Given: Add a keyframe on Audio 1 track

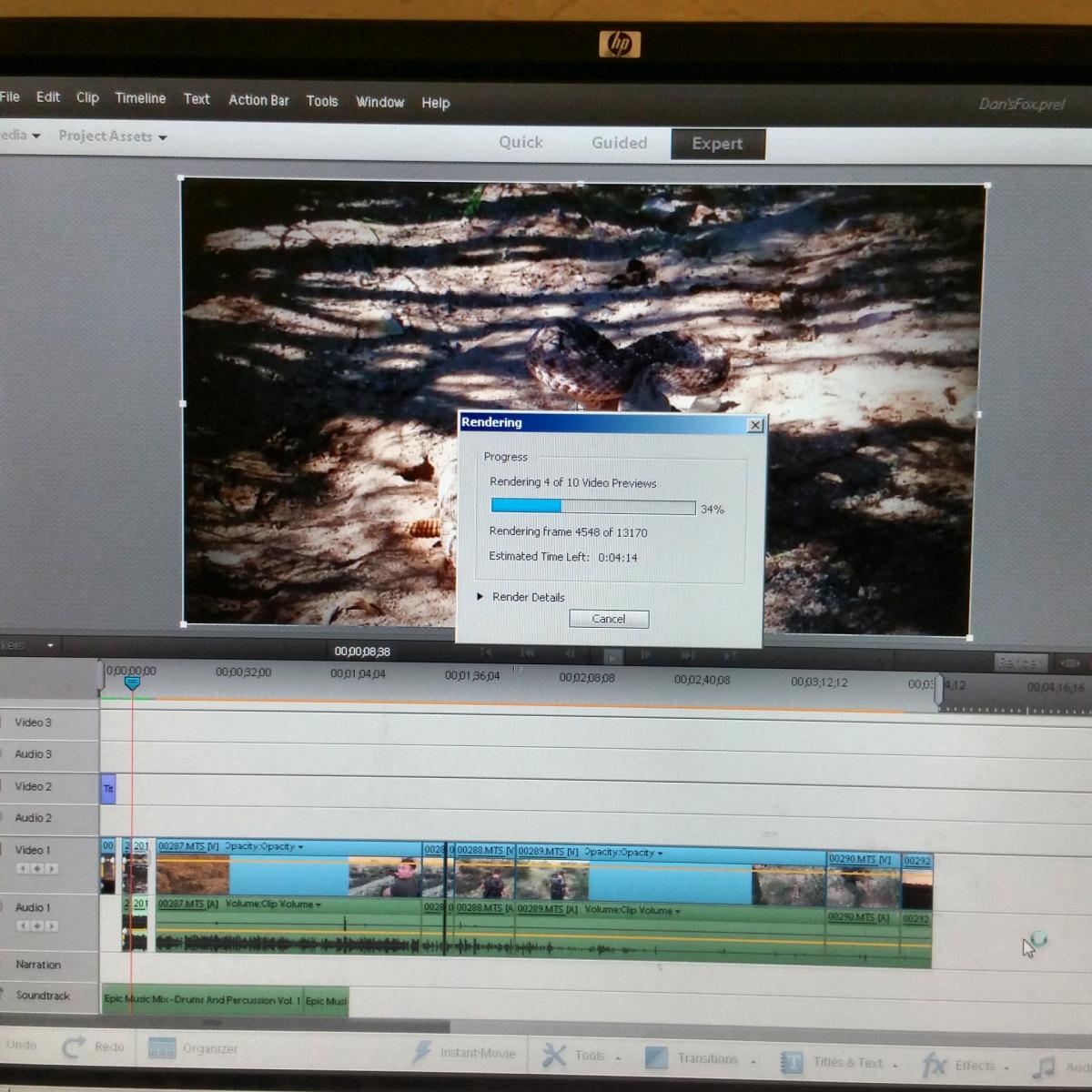Looking at the screenshot, I should click(37, 925).
